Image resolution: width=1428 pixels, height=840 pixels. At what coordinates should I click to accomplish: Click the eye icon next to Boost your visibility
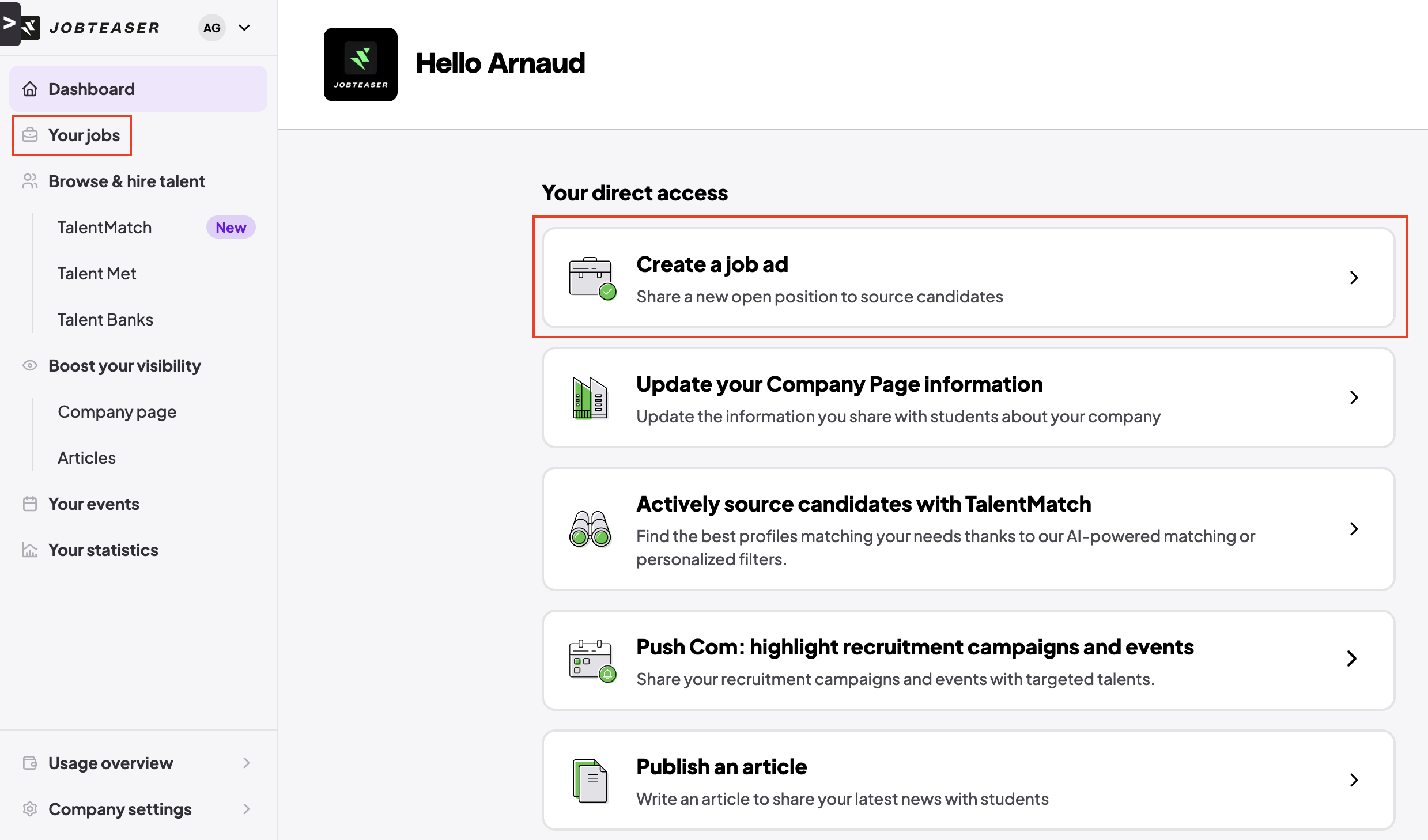(x=30, y=366)
